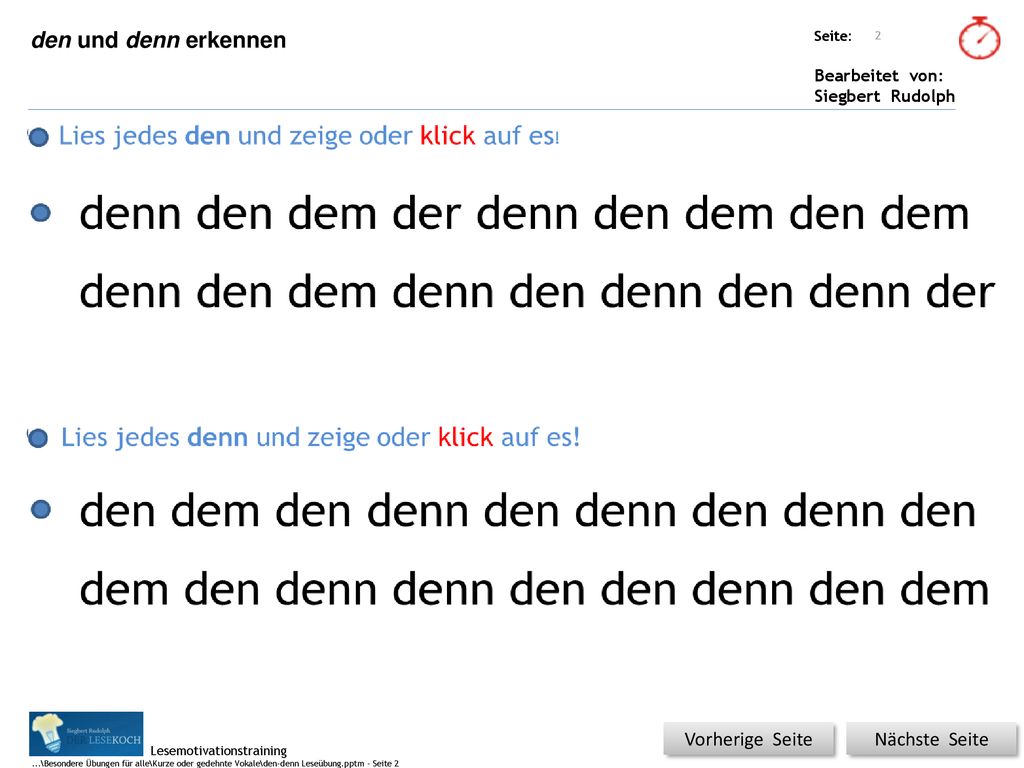The height and width of the screenshot is (768, 1024).
Task: Click the red stopwatch timer icon
Action: coord(979,38)
